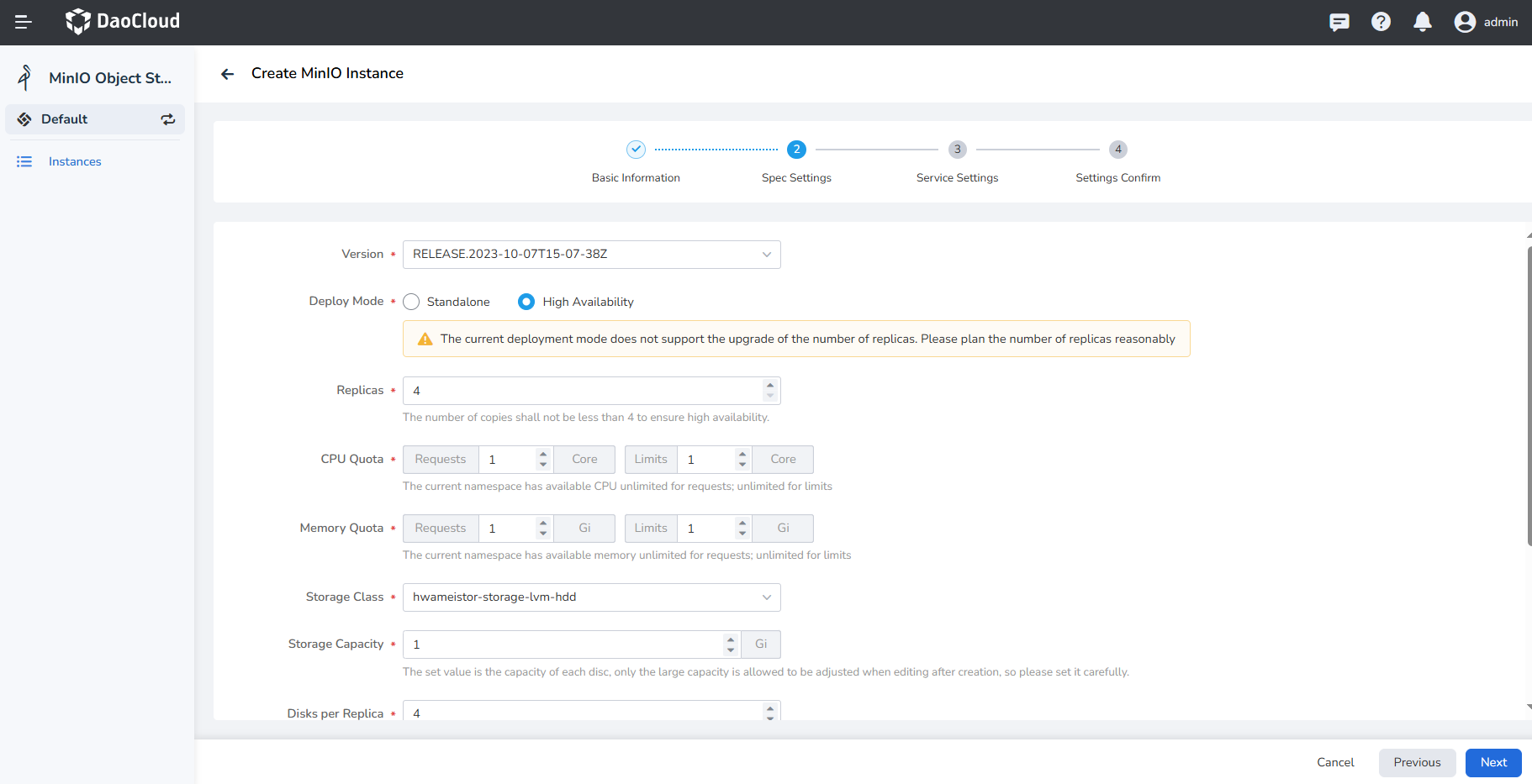Open the notifications bell
This screenshot has height=784, width=1532.
click(x=1422, y=22)
